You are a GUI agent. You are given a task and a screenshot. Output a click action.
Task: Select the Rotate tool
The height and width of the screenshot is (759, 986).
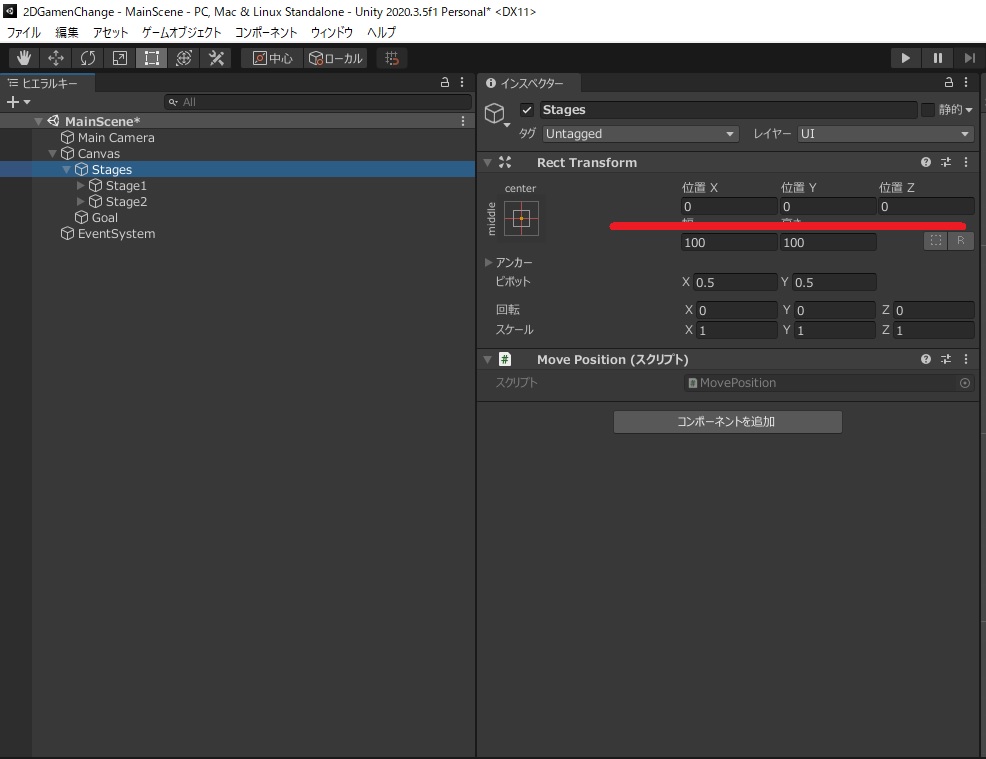pyautogui.click(x=88, y=58)
